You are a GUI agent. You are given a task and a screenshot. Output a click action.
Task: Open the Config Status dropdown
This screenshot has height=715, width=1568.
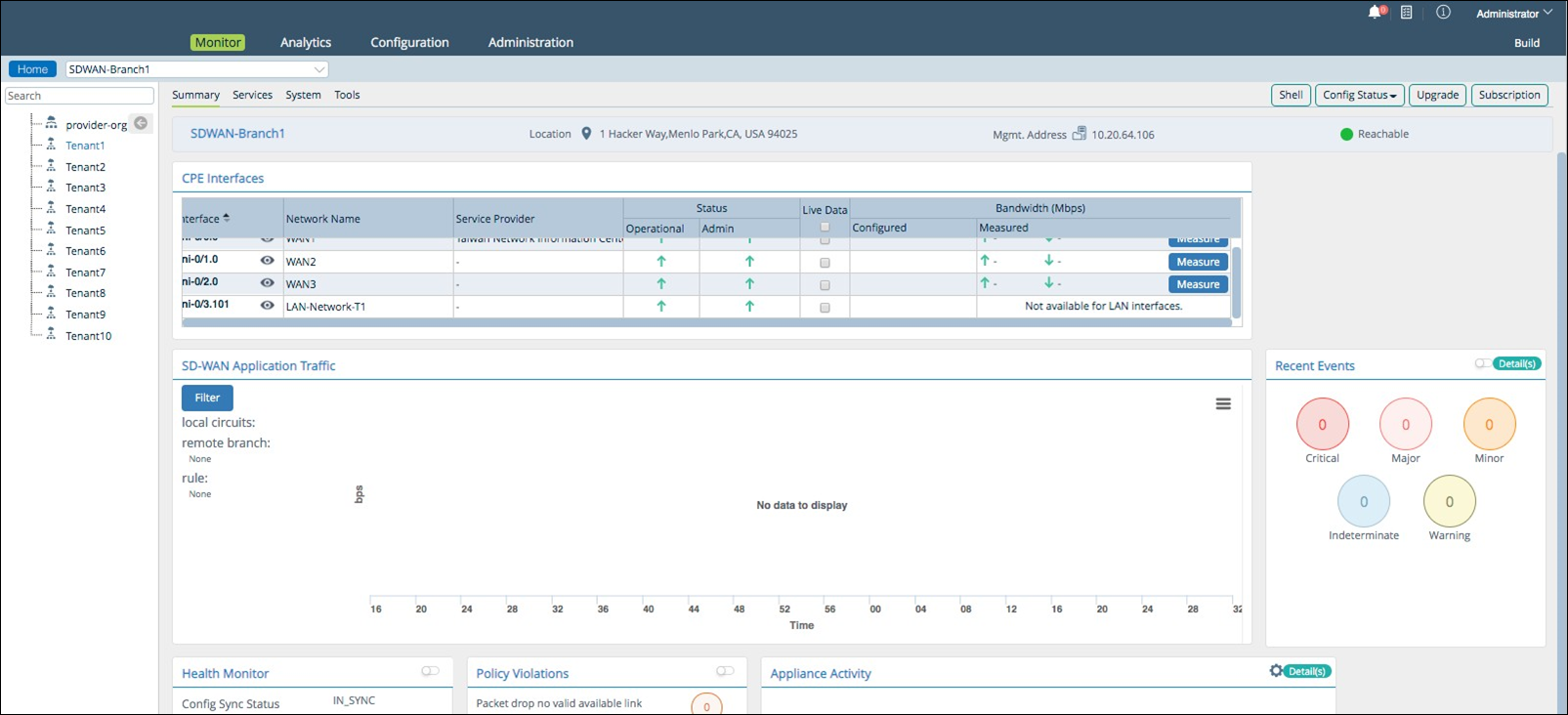[x=1359, y=95]
